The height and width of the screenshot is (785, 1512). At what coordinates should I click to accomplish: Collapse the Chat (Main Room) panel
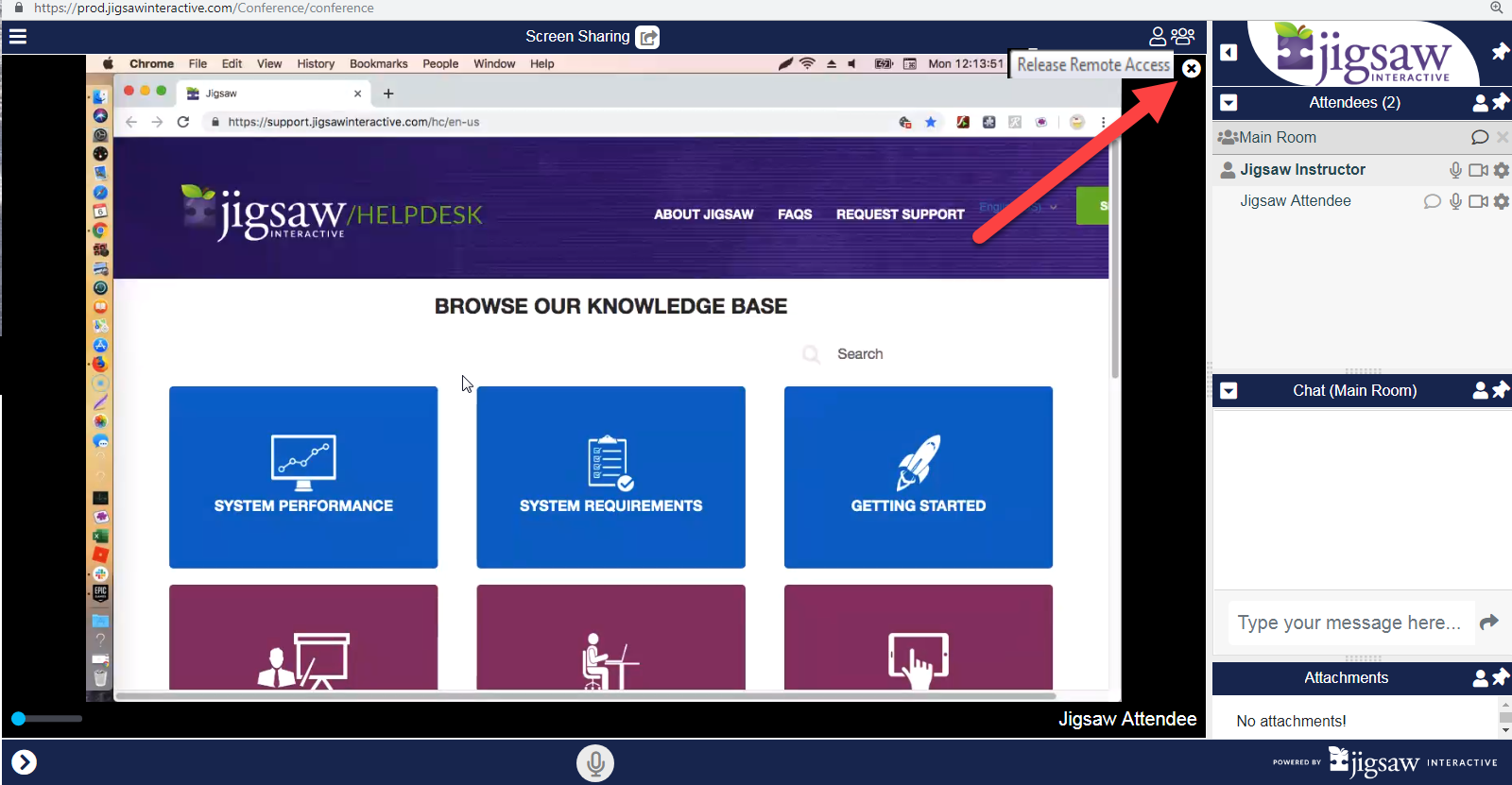[x=1228, y=390]
